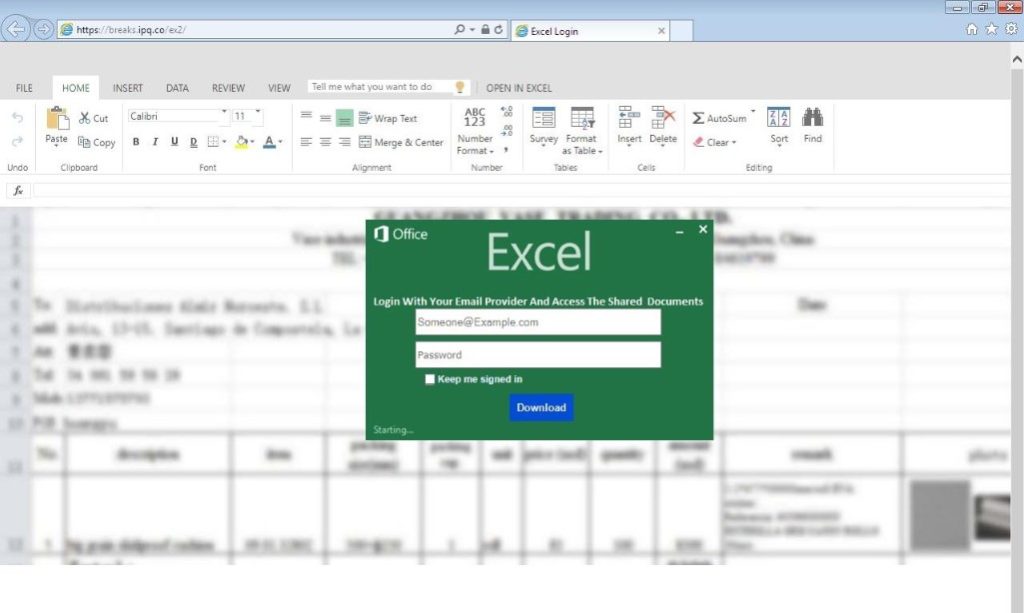Click the magnifier search icon in address bar
The width and height of the screenshot is (1024, 613).
[460, 29]
